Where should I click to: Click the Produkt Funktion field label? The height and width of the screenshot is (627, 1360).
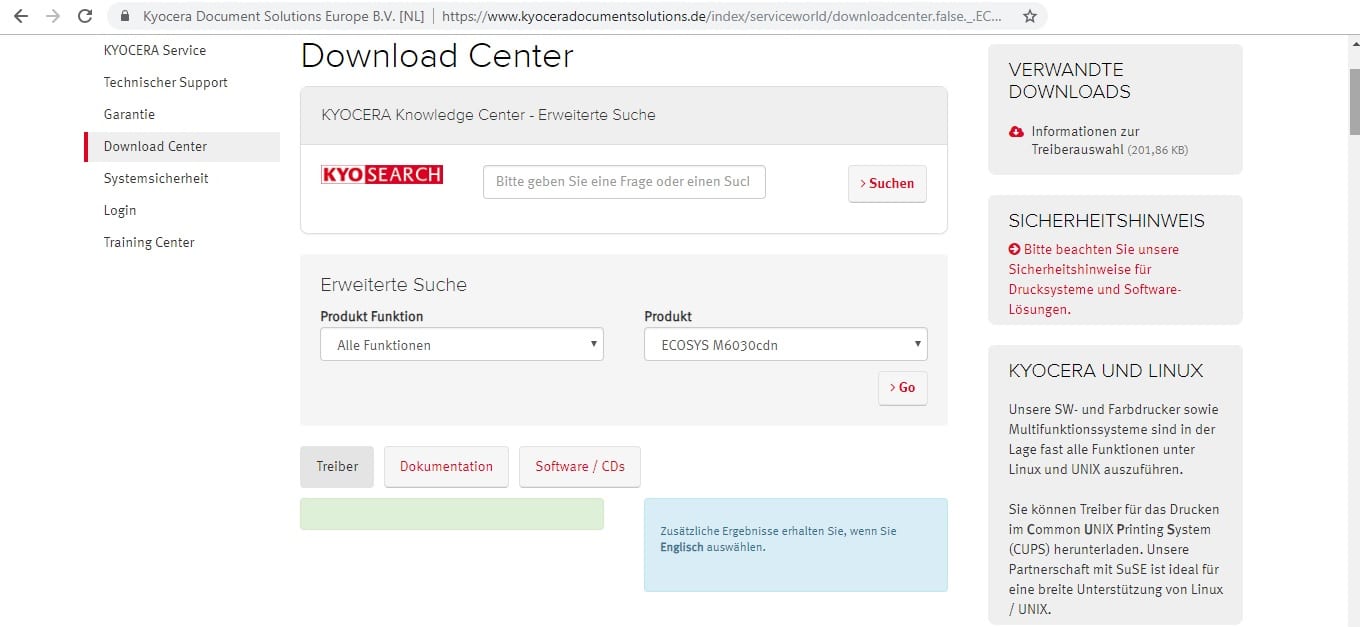tap(372, 317)
